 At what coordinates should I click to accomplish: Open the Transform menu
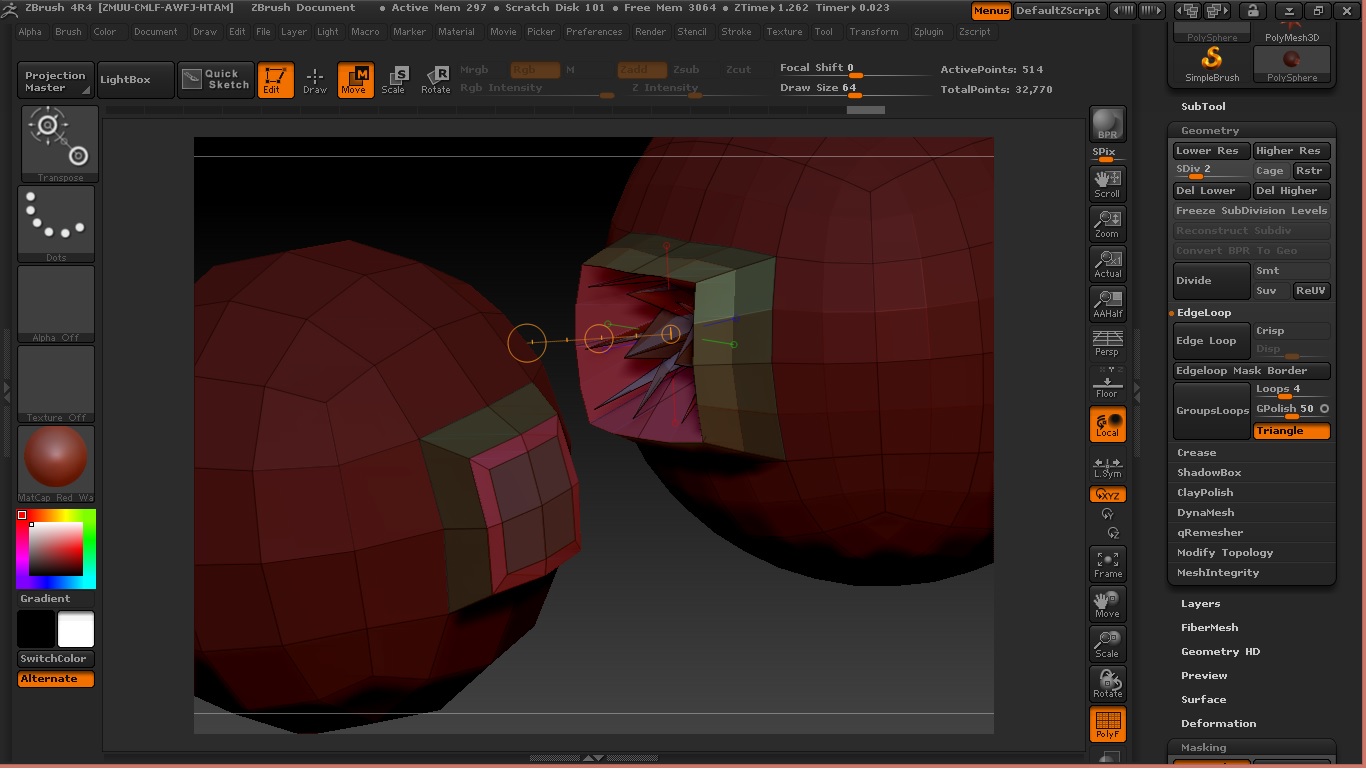coord(874,32)
